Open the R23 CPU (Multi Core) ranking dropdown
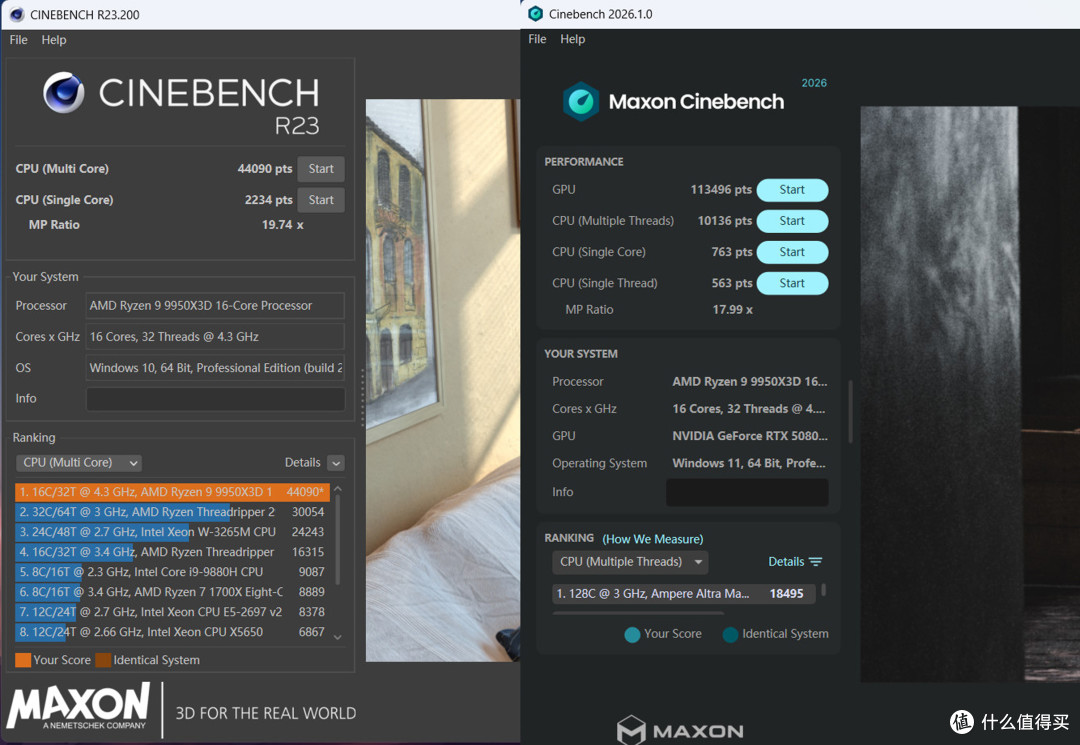Screen dimensions: 1080x745 pyautogui.click(x=79, y=463)
